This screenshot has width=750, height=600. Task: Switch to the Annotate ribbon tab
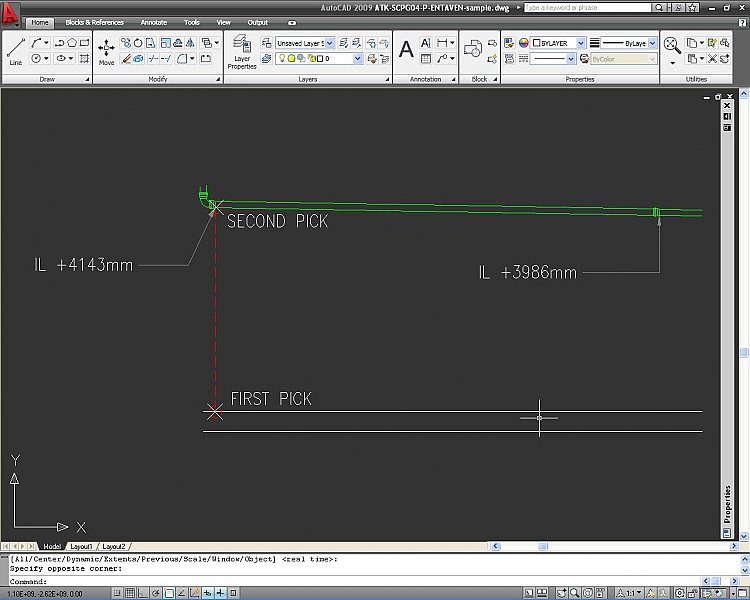coord(153,22)
